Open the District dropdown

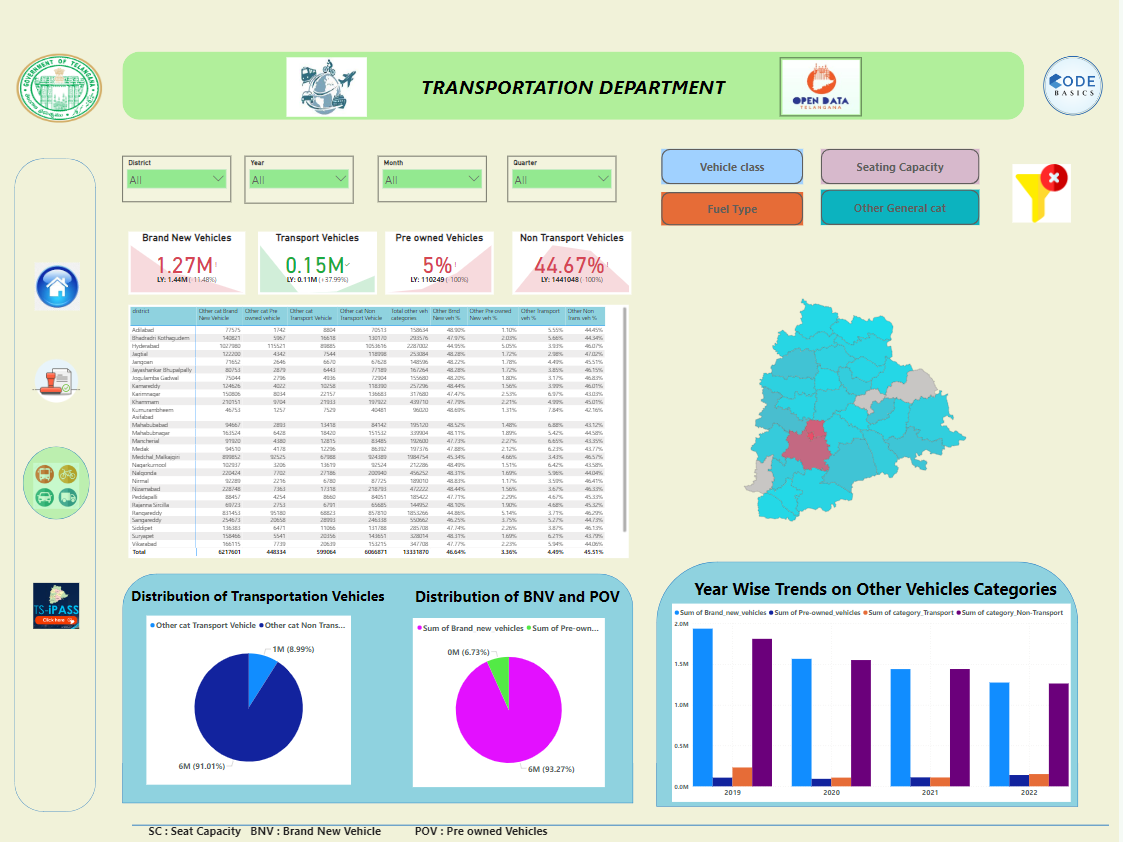217,178
